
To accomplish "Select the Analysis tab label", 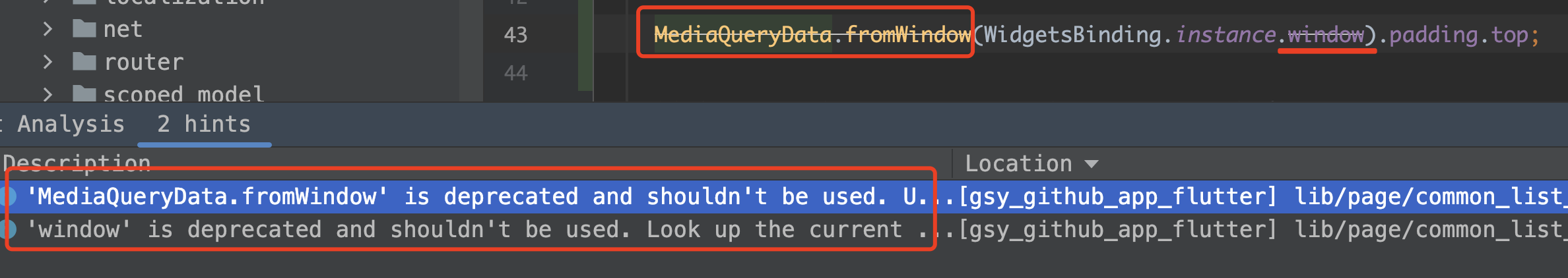I will [71, 124].
